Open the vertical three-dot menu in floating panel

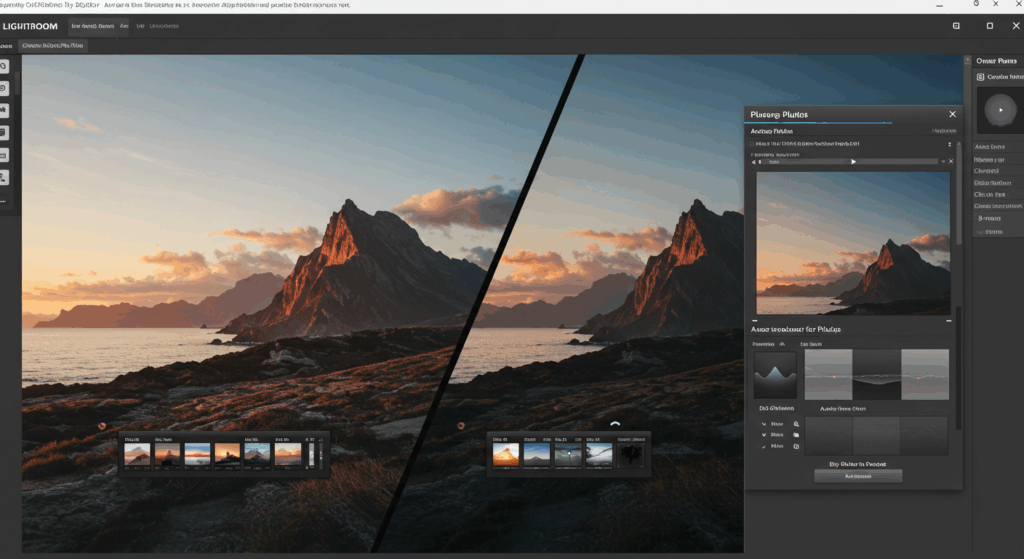pyautogui.click(x=950, y=144)
